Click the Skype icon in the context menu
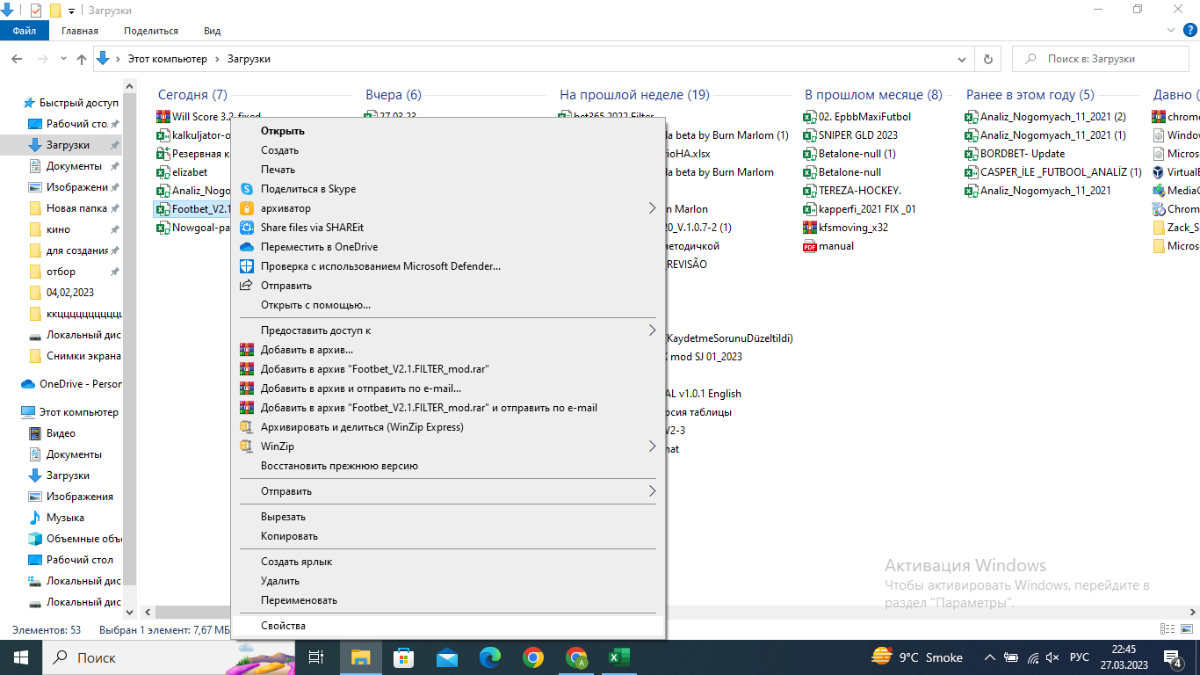 (x=247, y=189)
